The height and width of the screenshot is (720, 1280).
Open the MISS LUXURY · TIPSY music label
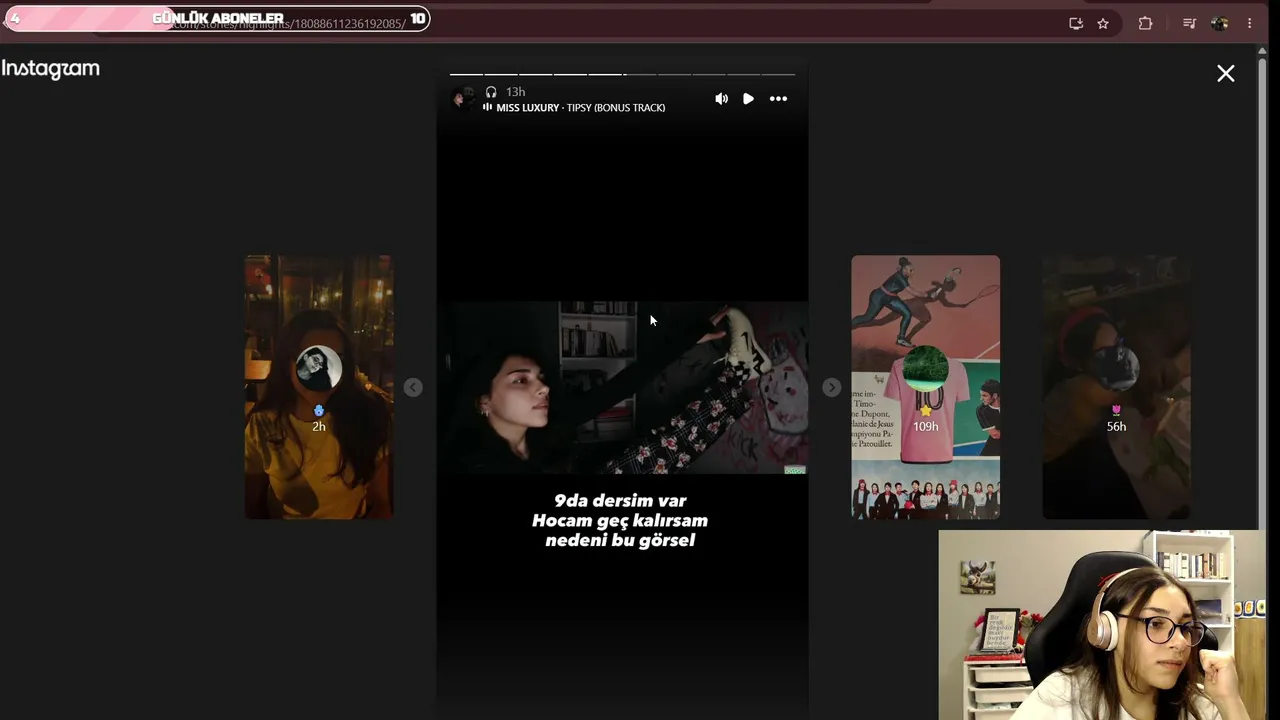(x=574, y=107)
